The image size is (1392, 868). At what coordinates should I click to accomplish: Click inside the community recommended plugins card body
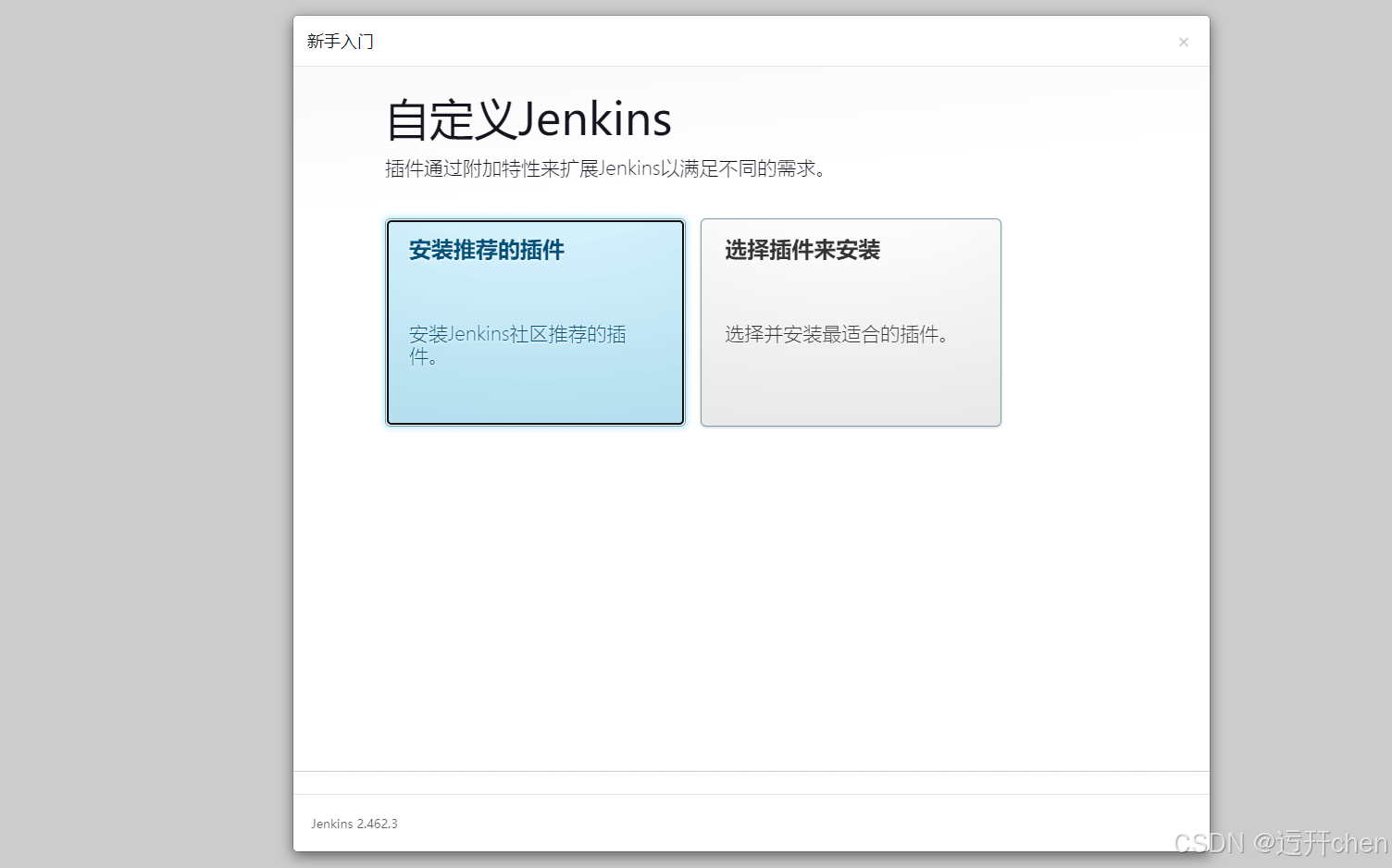(x=535, y=389)
